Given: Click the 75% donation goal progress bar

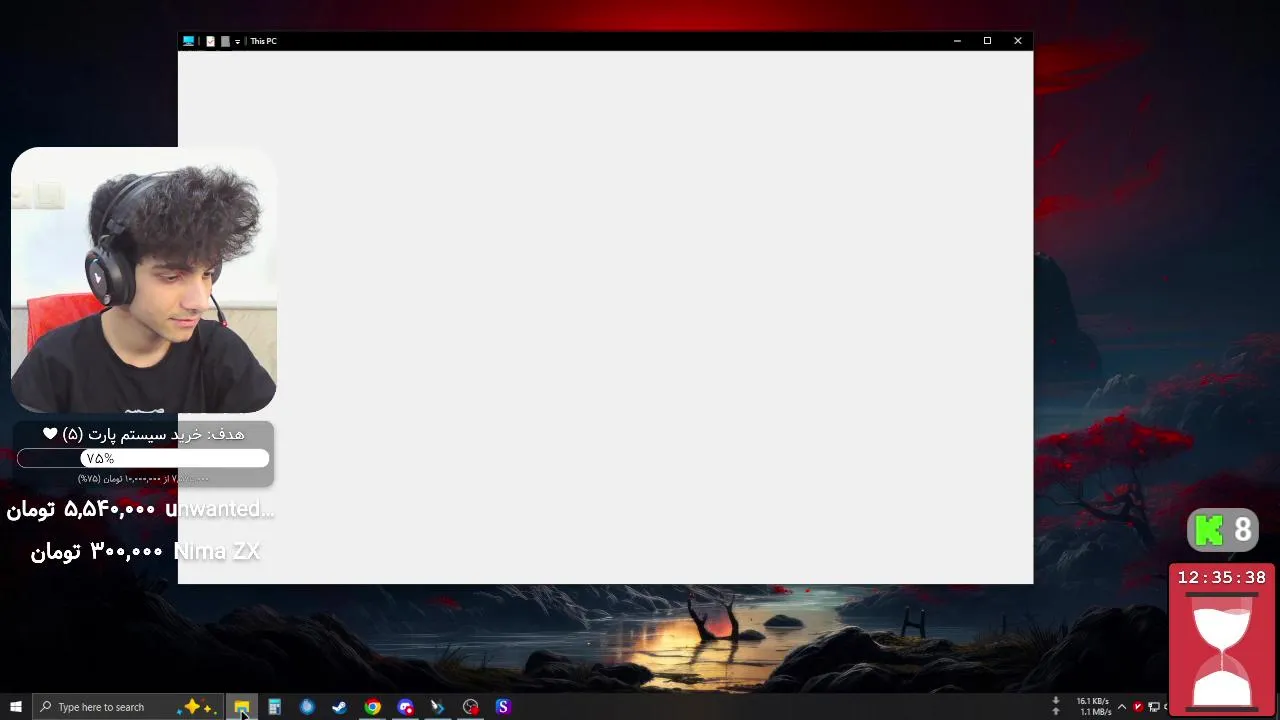Looking at the screenshot, I should click(x=143, y=458).
